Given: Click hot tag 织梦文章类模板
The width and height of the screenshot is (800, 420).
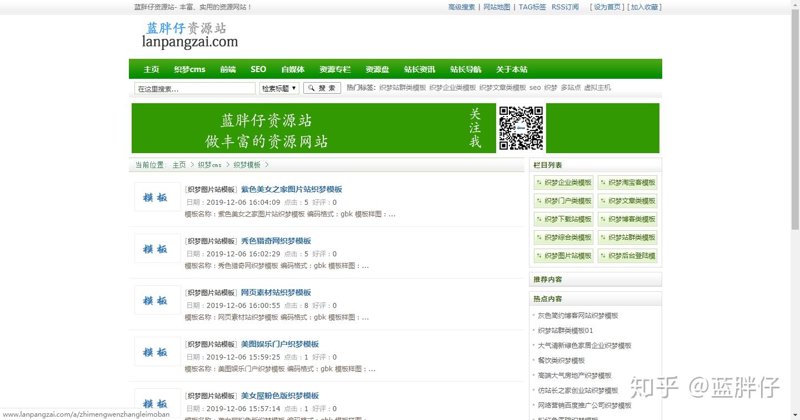Looking at the screenshot, I should pos(503,88).
